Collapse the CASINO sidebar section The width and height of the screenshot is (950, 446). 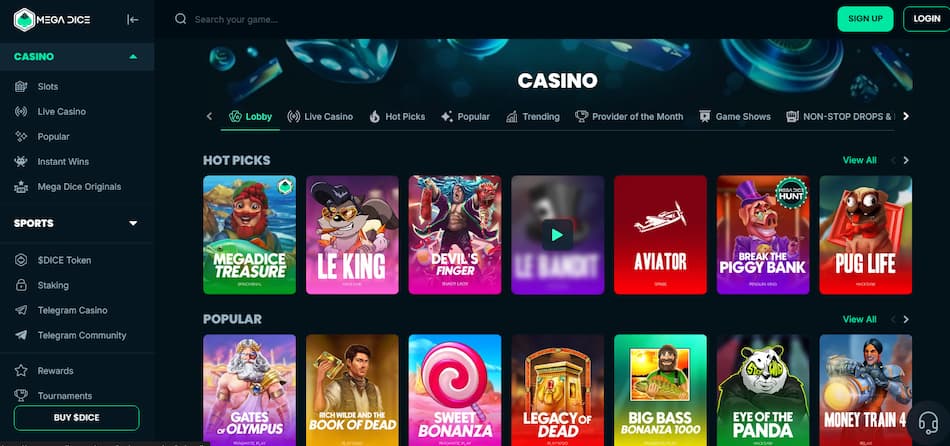pos(133,56)
